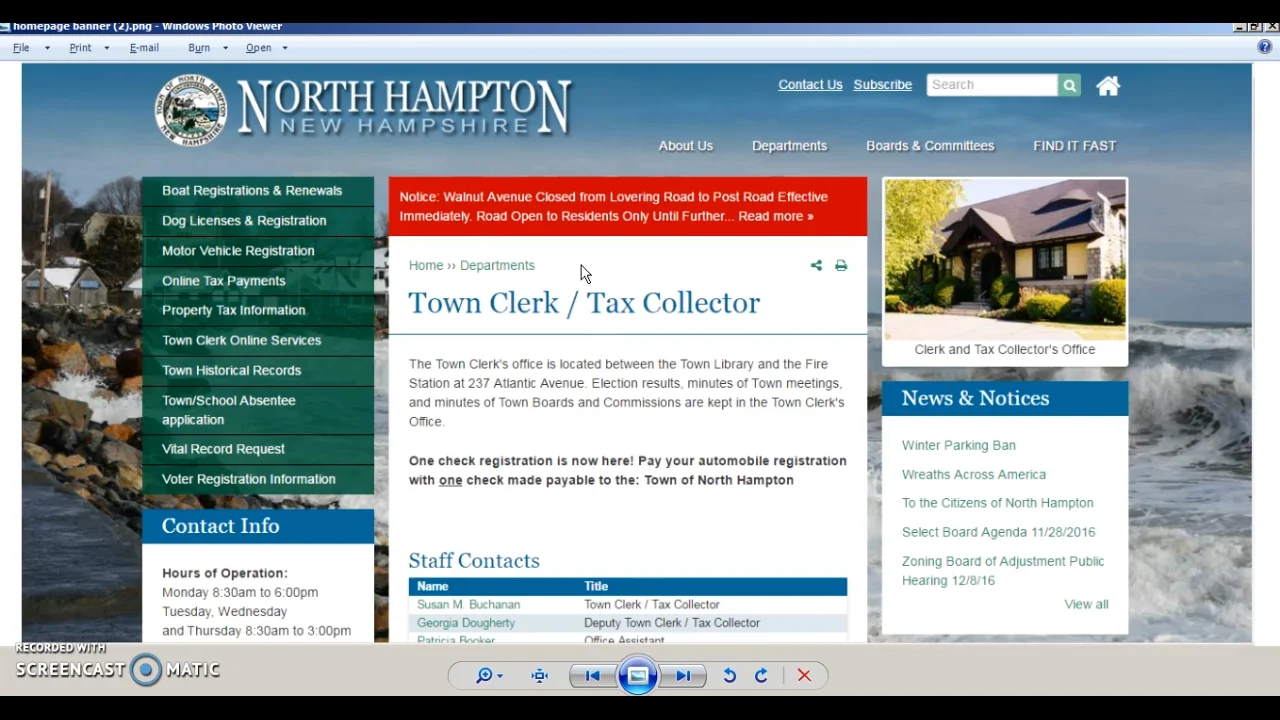Open Wreaths Across America notice
Screen dimensions: 1280x720
click(x=974, y=474)
